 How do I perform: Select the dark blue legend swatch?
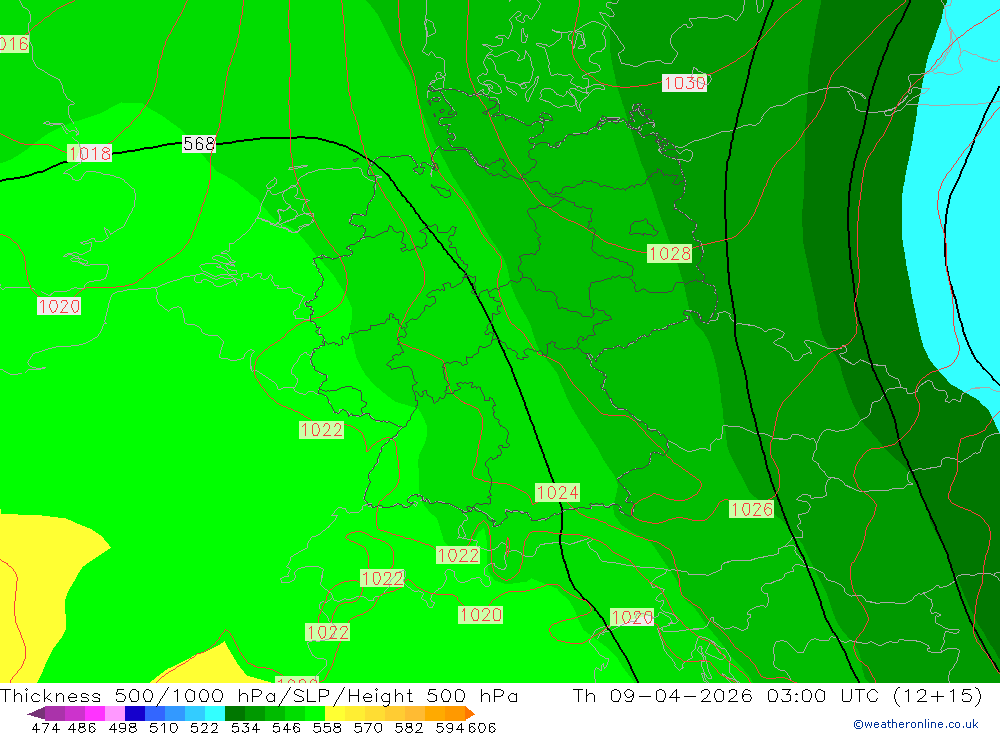coord(135,713)
